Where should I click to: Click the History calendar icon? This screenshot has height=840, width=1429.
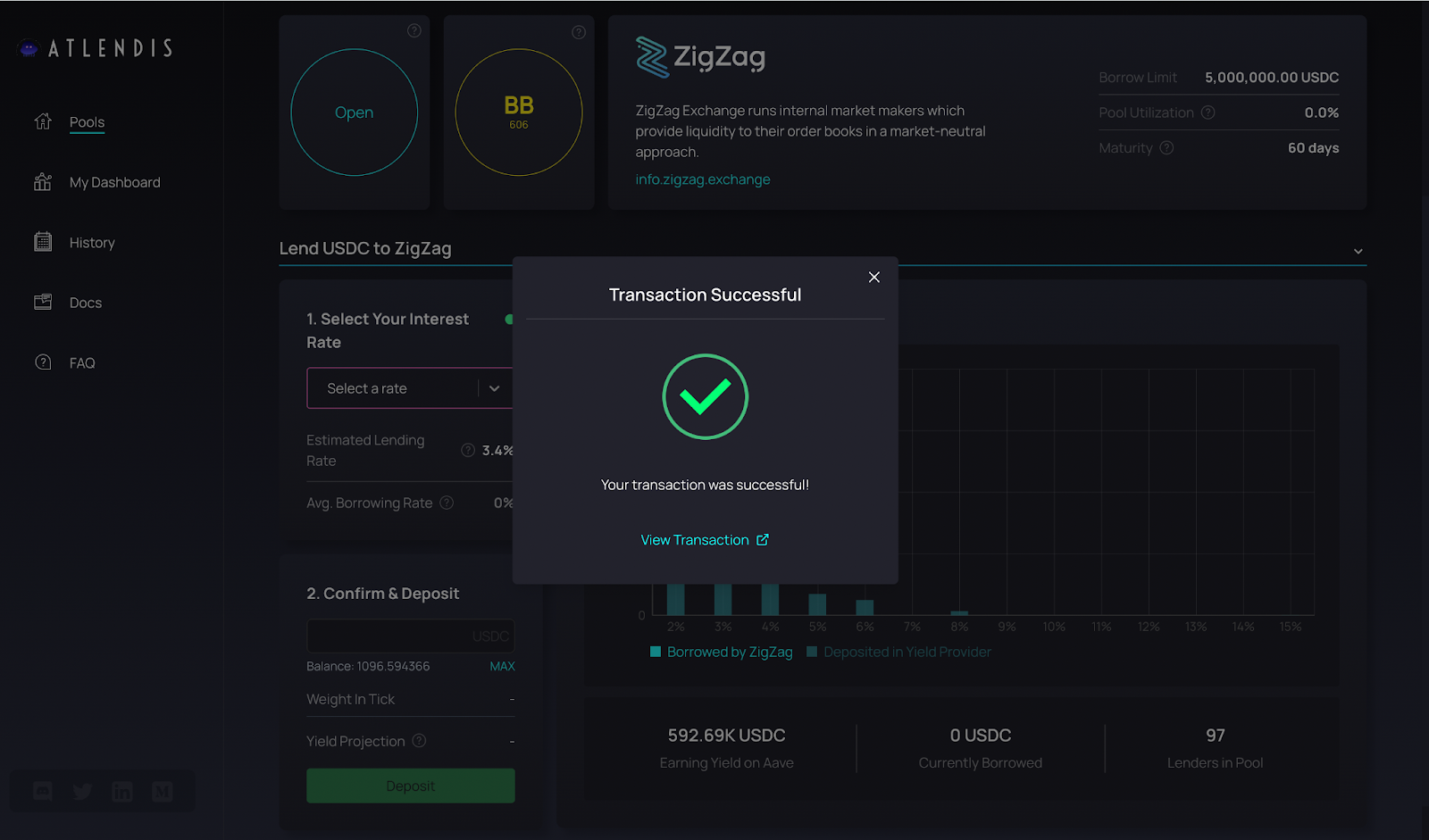coord(43,241)
